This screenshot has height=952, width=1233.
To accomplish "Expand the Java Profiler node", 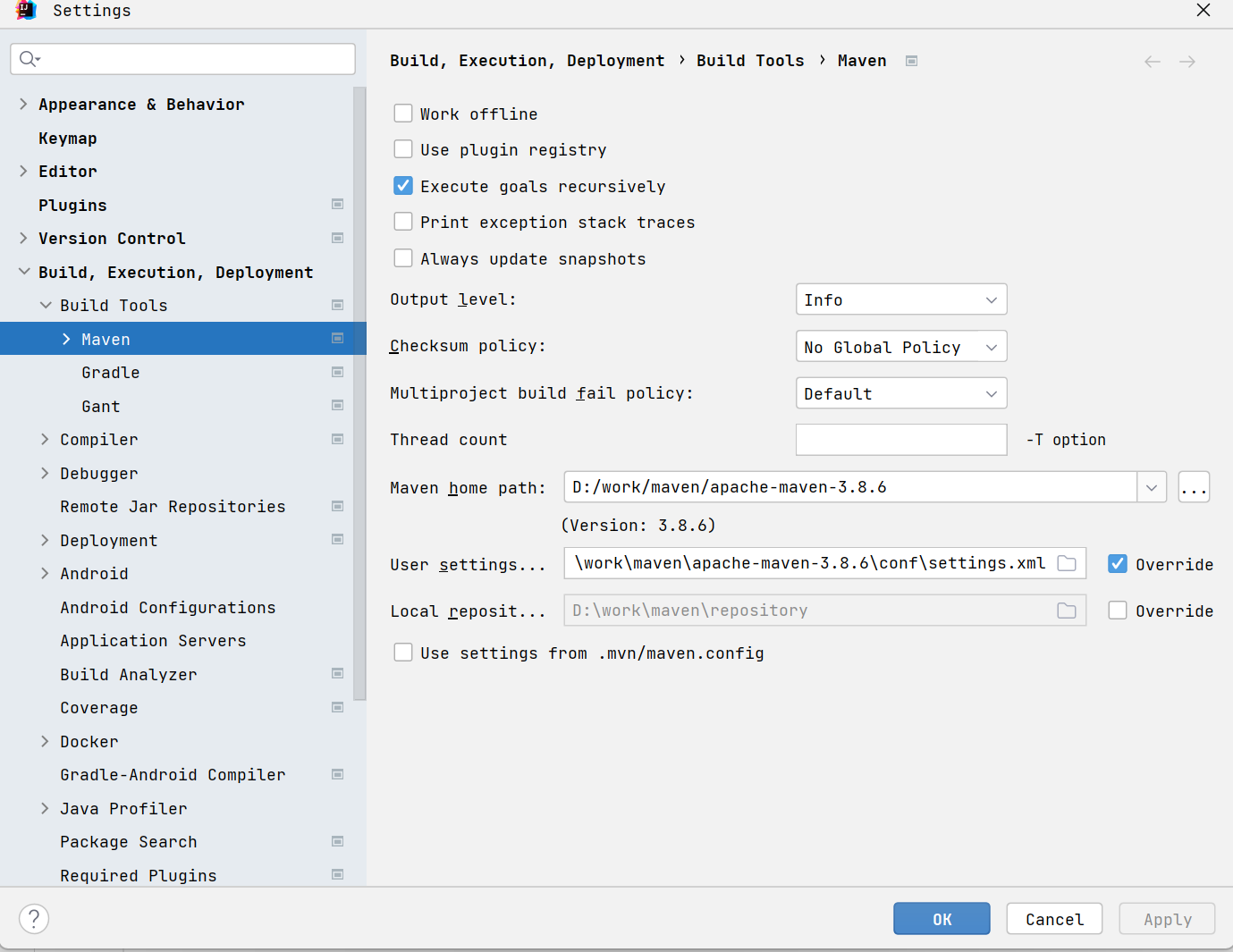I will click(x=45, y=808).
